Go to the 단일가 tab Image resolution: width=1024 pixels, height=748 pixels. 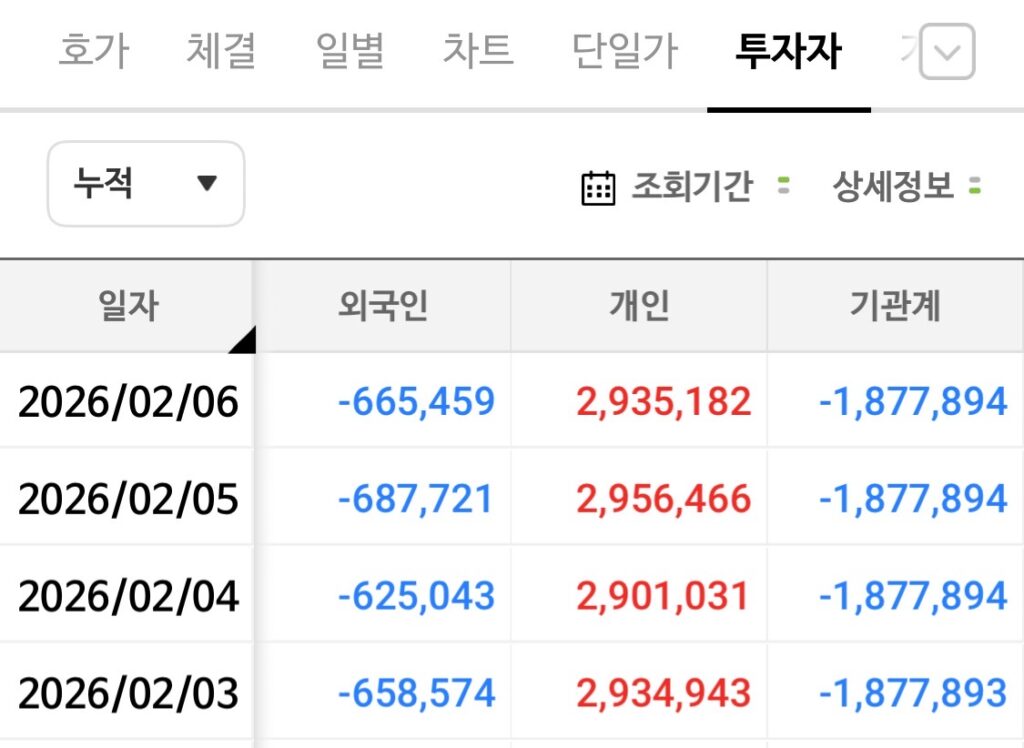click(625, 51)
